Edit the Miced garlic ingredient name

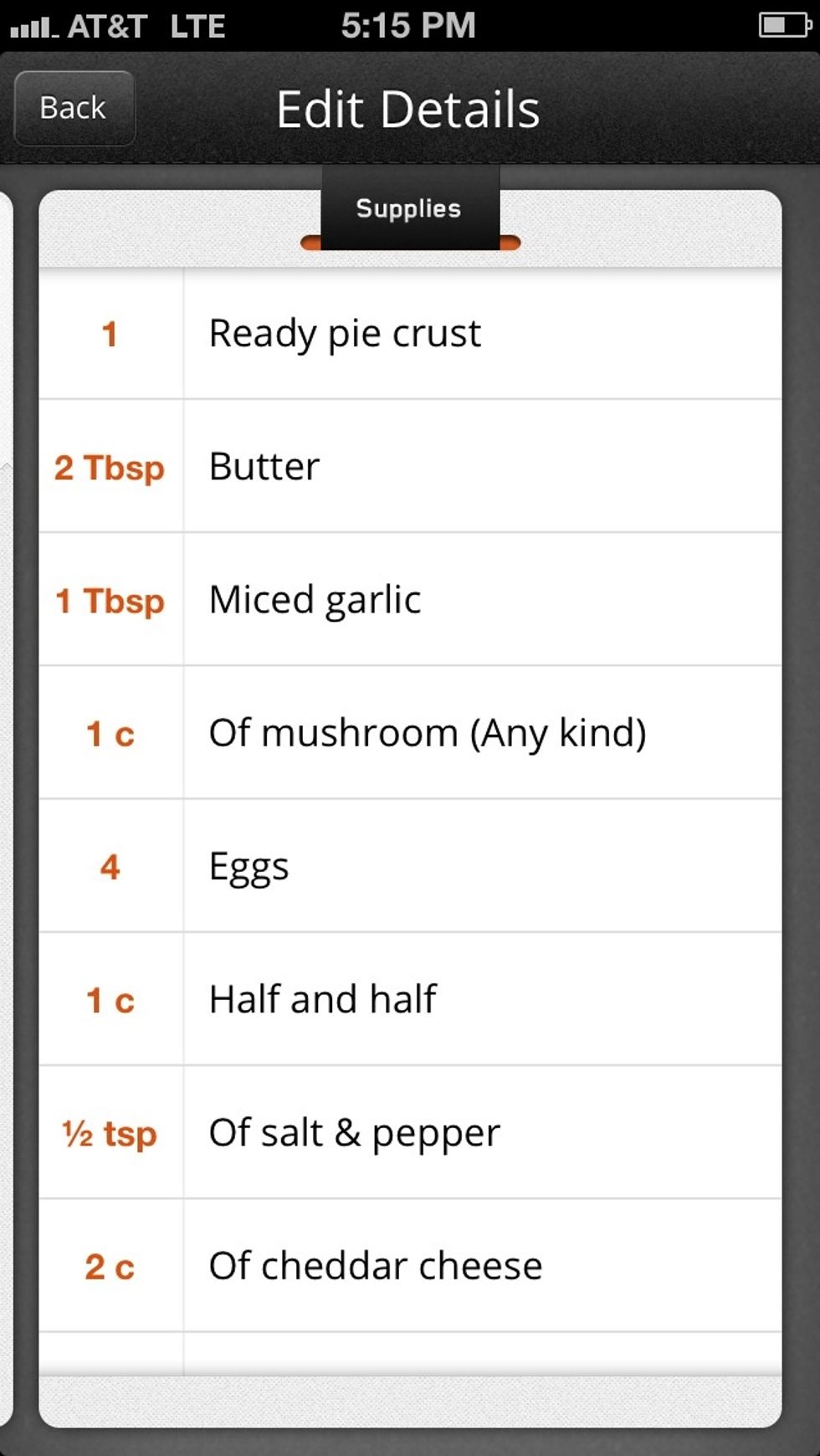tap(315, 599)
